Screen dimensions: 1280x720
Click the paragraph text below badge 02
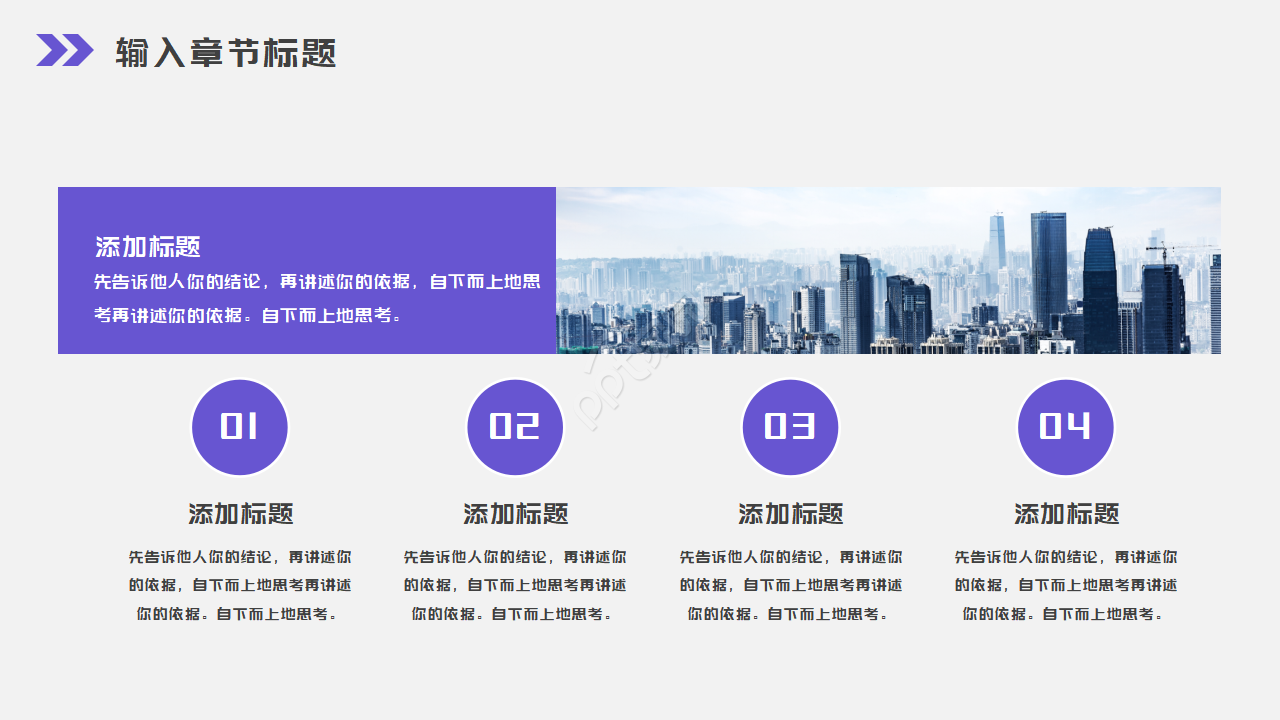click(x=515, y=587)
